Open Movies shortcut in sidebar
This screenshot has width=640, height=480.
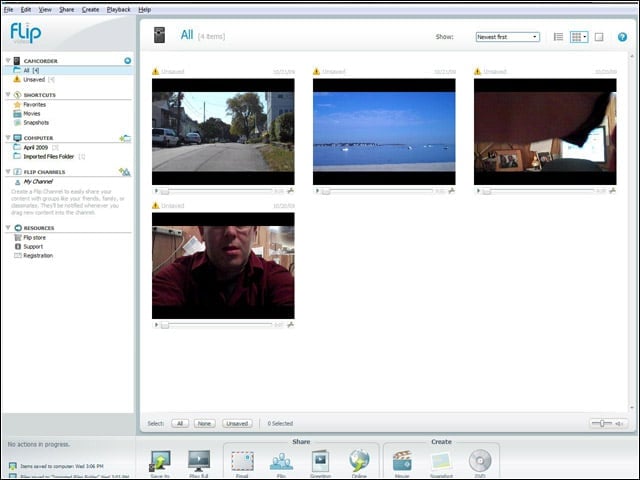[x=31, y=113]
